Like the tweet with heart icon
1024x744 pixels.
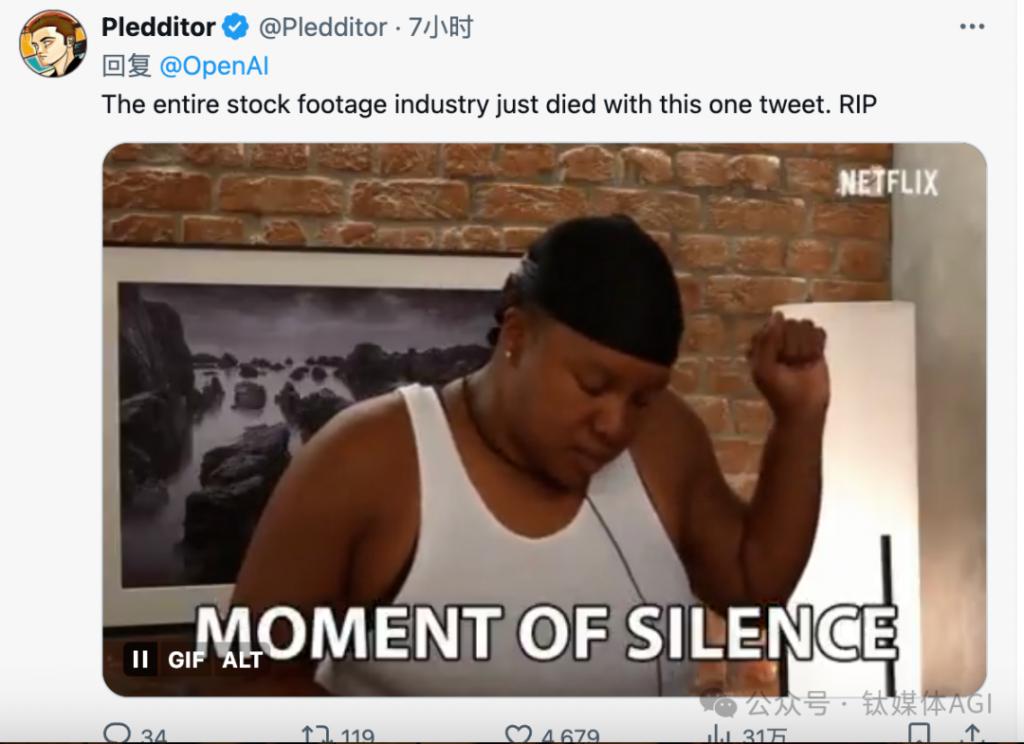[519, 734]
